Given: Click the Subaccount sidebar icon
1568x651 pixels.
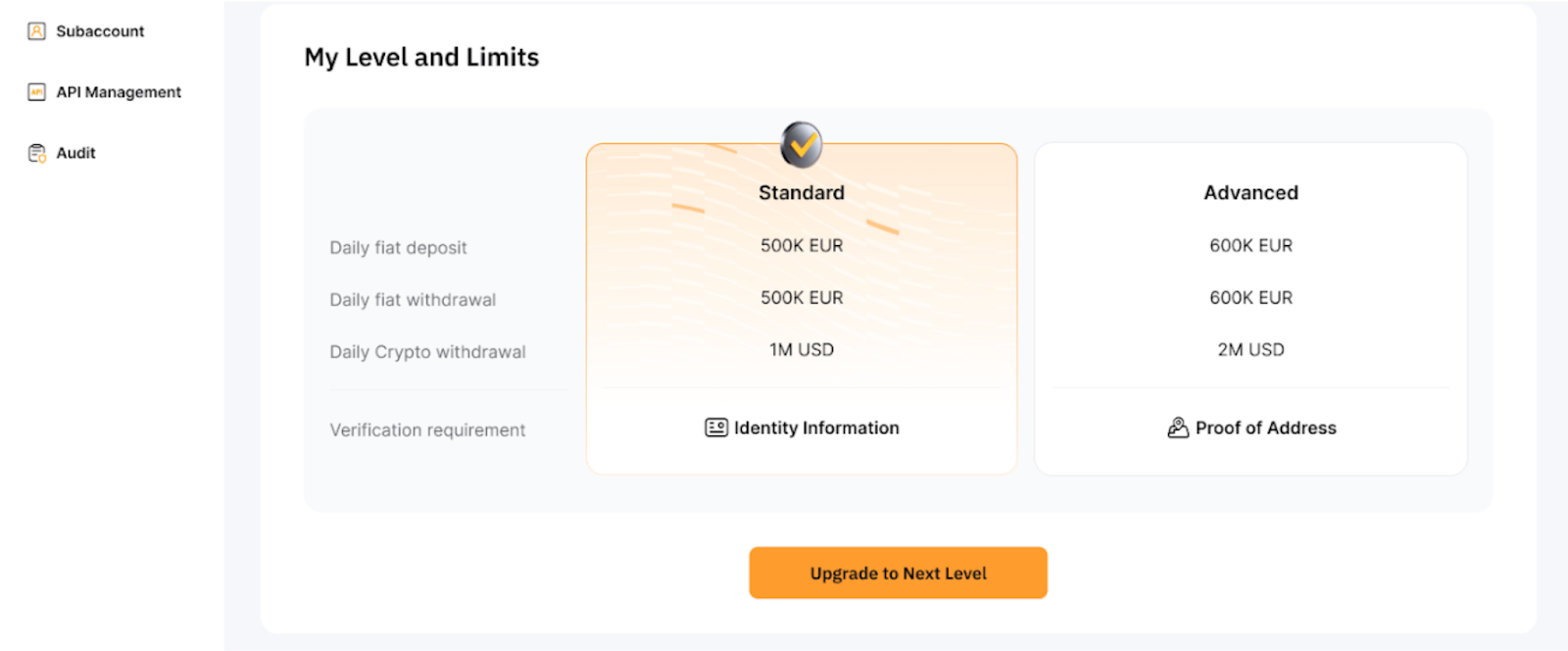Looking at the screenshot, I should 36,31.
